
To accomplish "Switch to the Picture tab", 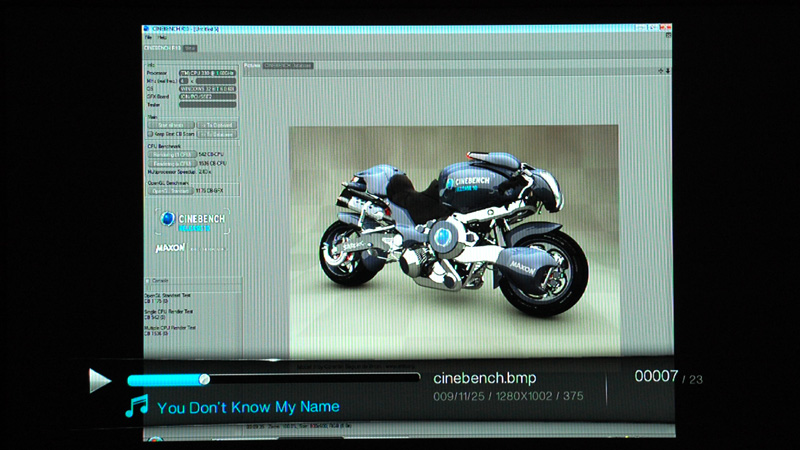I will point(252,65).
